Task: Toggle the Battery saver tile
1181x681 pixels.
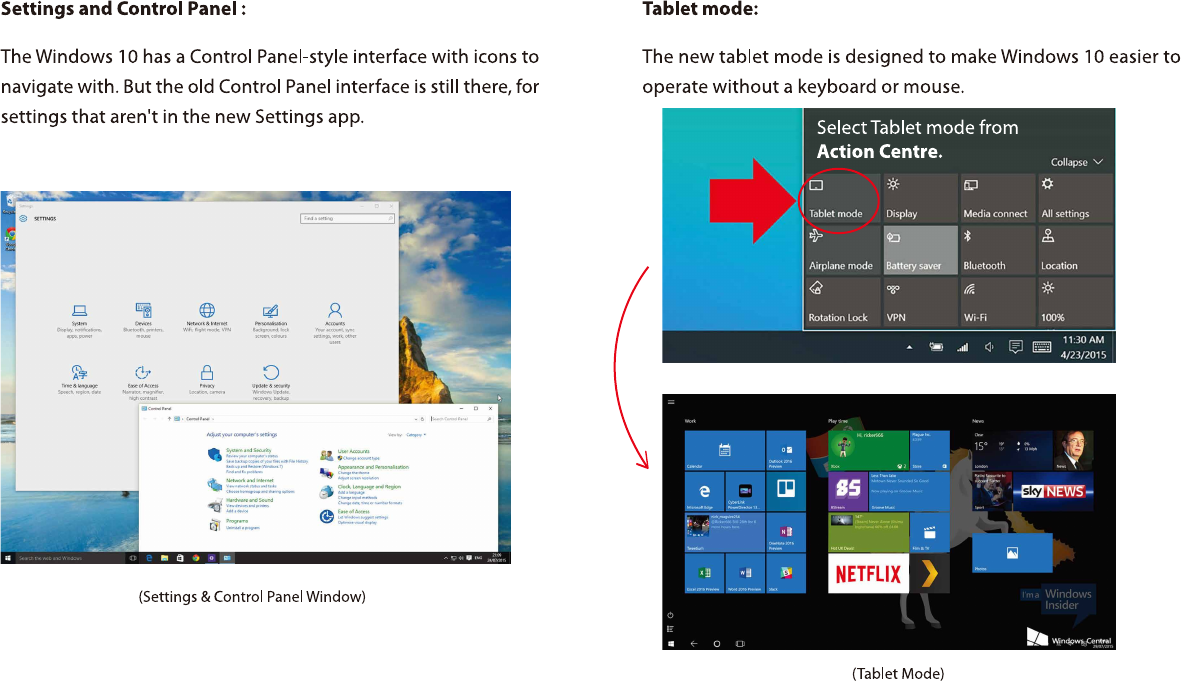Action: coord(920,251)
